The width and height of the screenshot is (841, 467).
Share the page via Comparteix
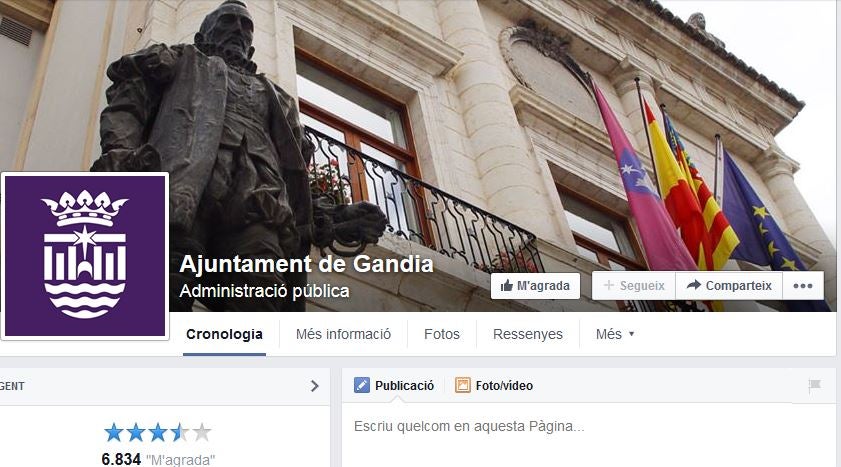point(729,286)
